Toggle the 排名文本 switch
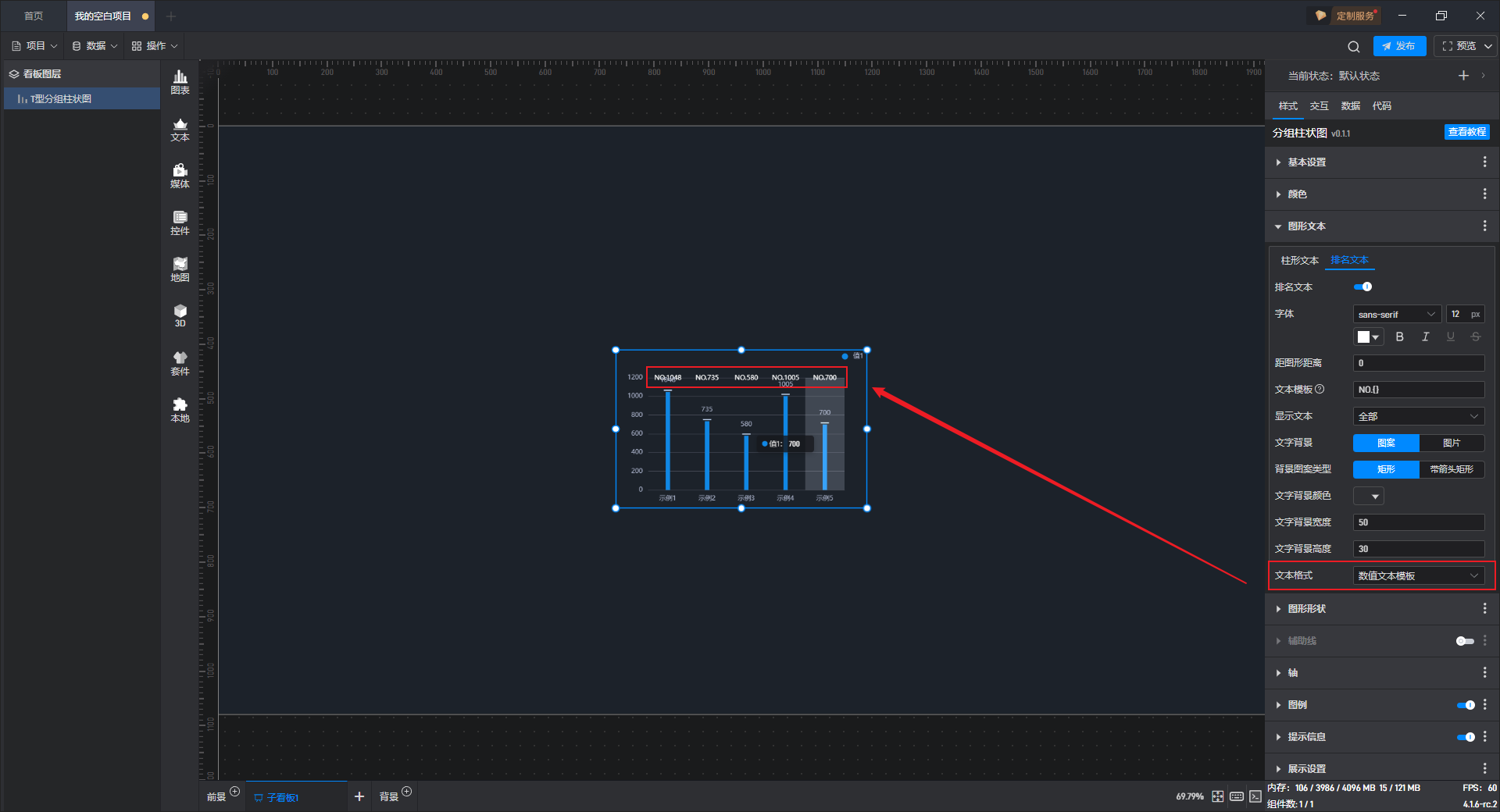 point(1363,287)
